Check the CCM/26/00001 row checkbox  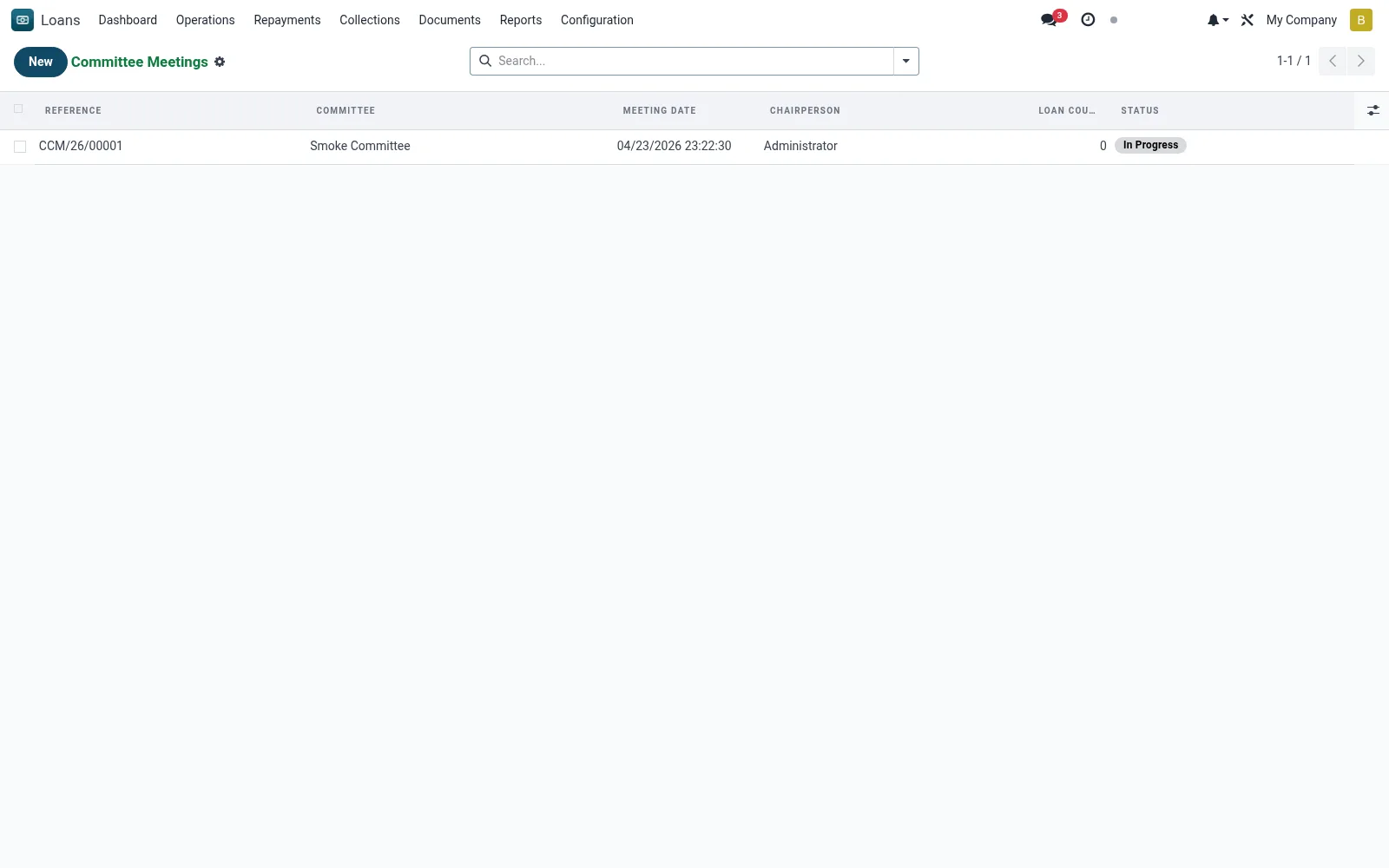click(20, 147)
